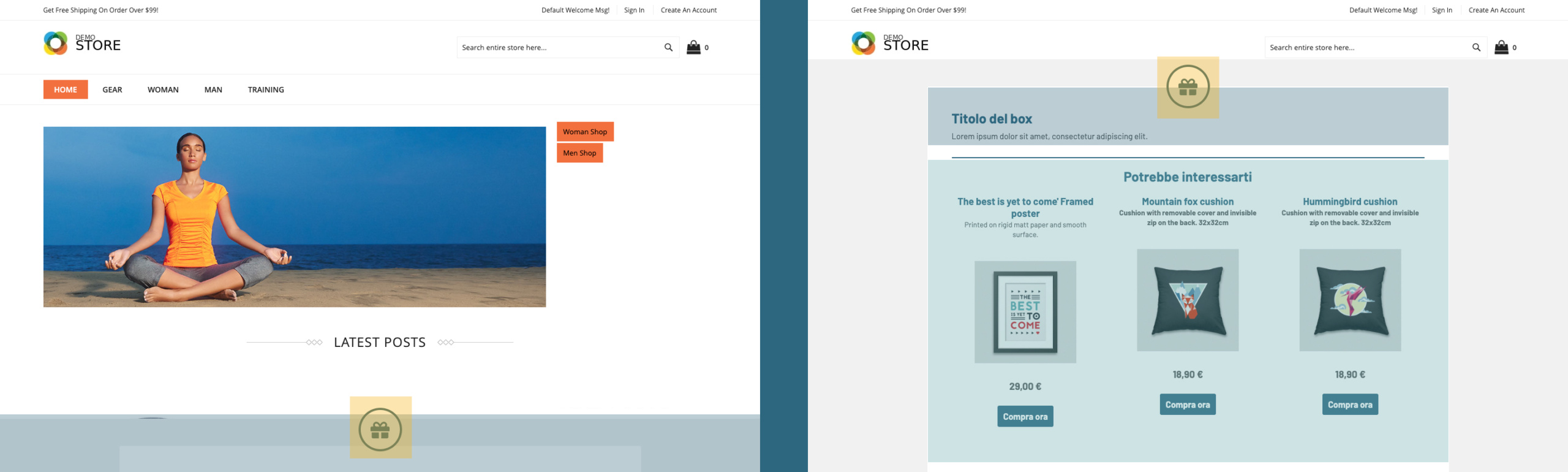1568x472 pixels.
Task: Go to the WOMAN category
Action: (163, 89)
